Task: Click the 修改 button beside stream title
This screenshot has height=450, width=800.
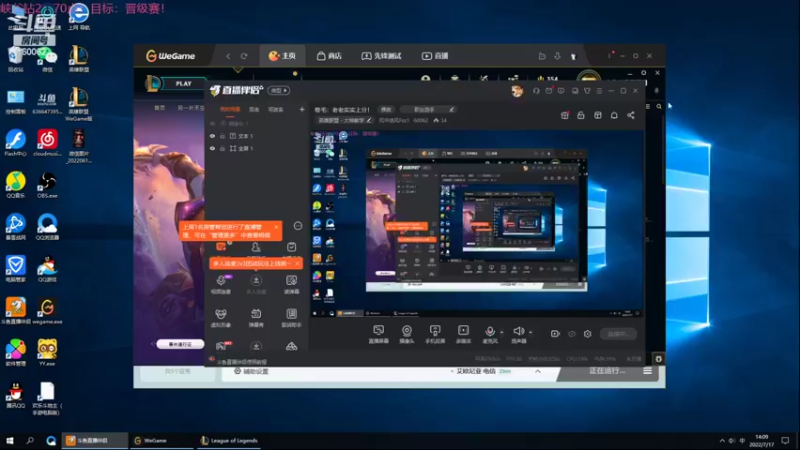Action: click(386, 109)
